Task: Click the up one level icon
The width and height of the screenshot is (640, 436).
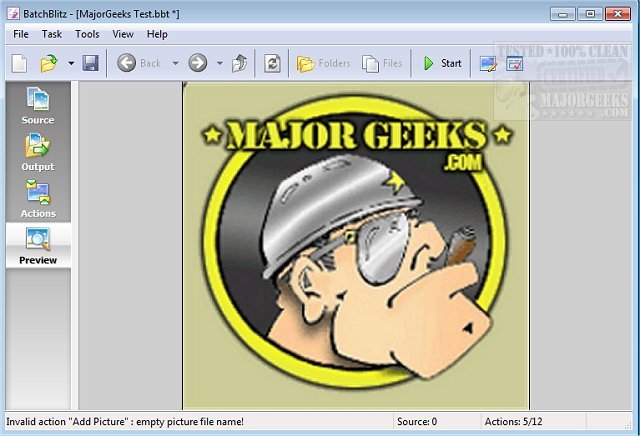Action: 239,63
